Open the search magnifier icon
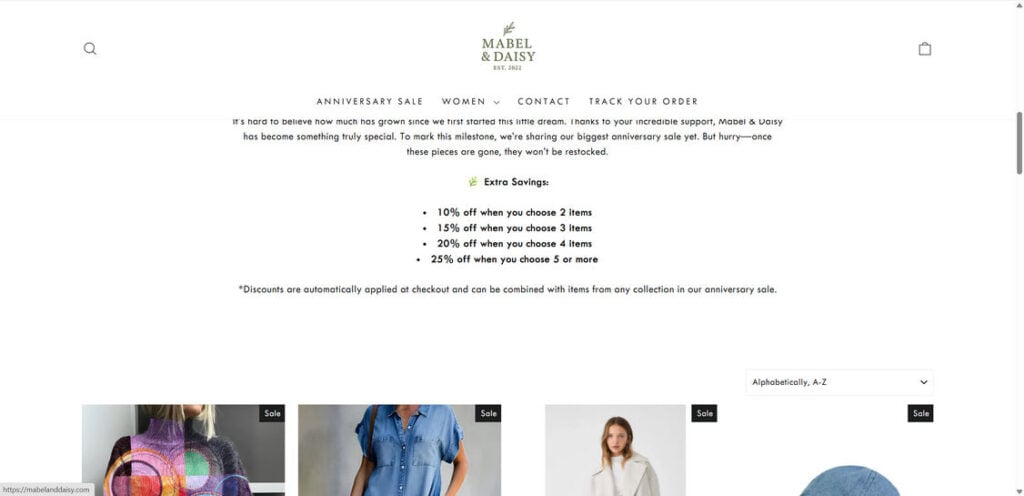 click(90, 48)
